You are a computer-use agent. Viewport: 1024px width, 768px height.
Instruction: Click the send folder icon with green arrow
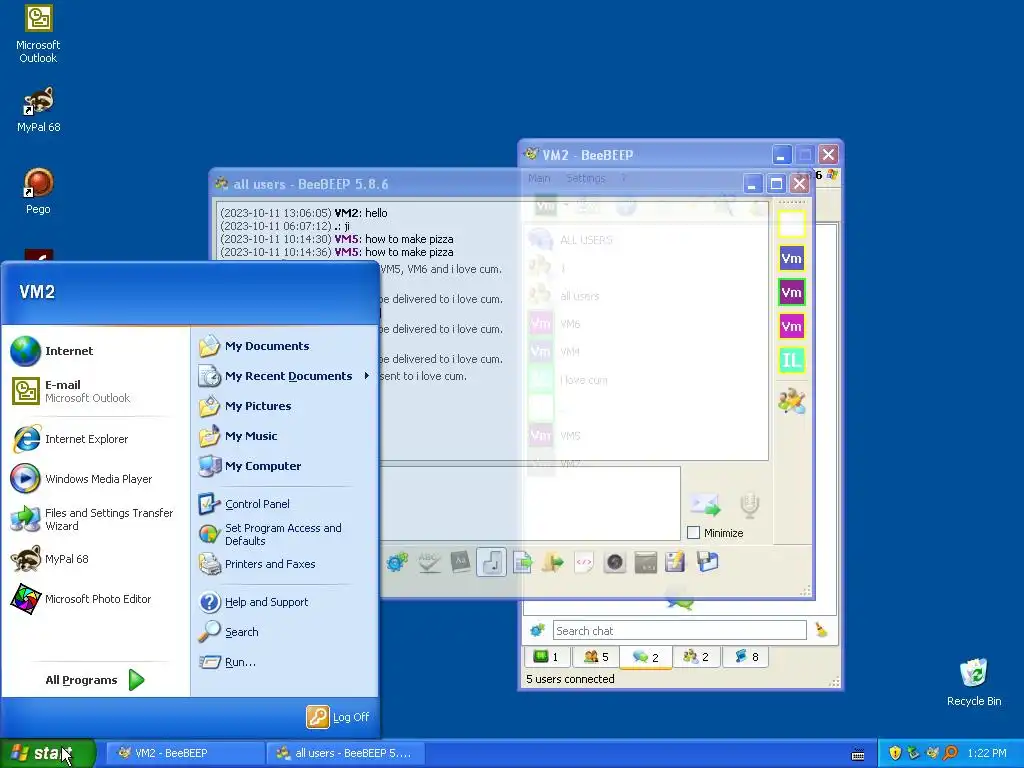pos(552,562)
